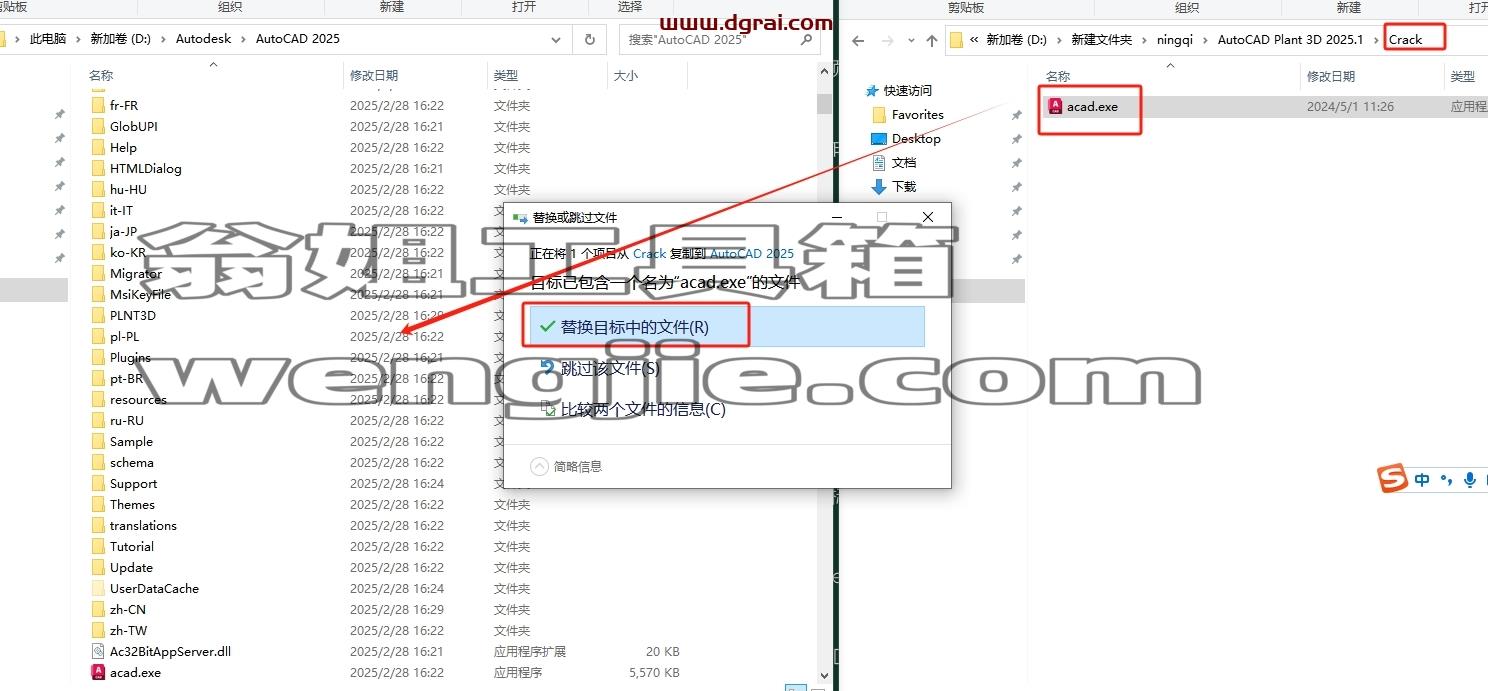Open the fr-FR folder
The image size is (1488, 691).
(x=124, y=105)
